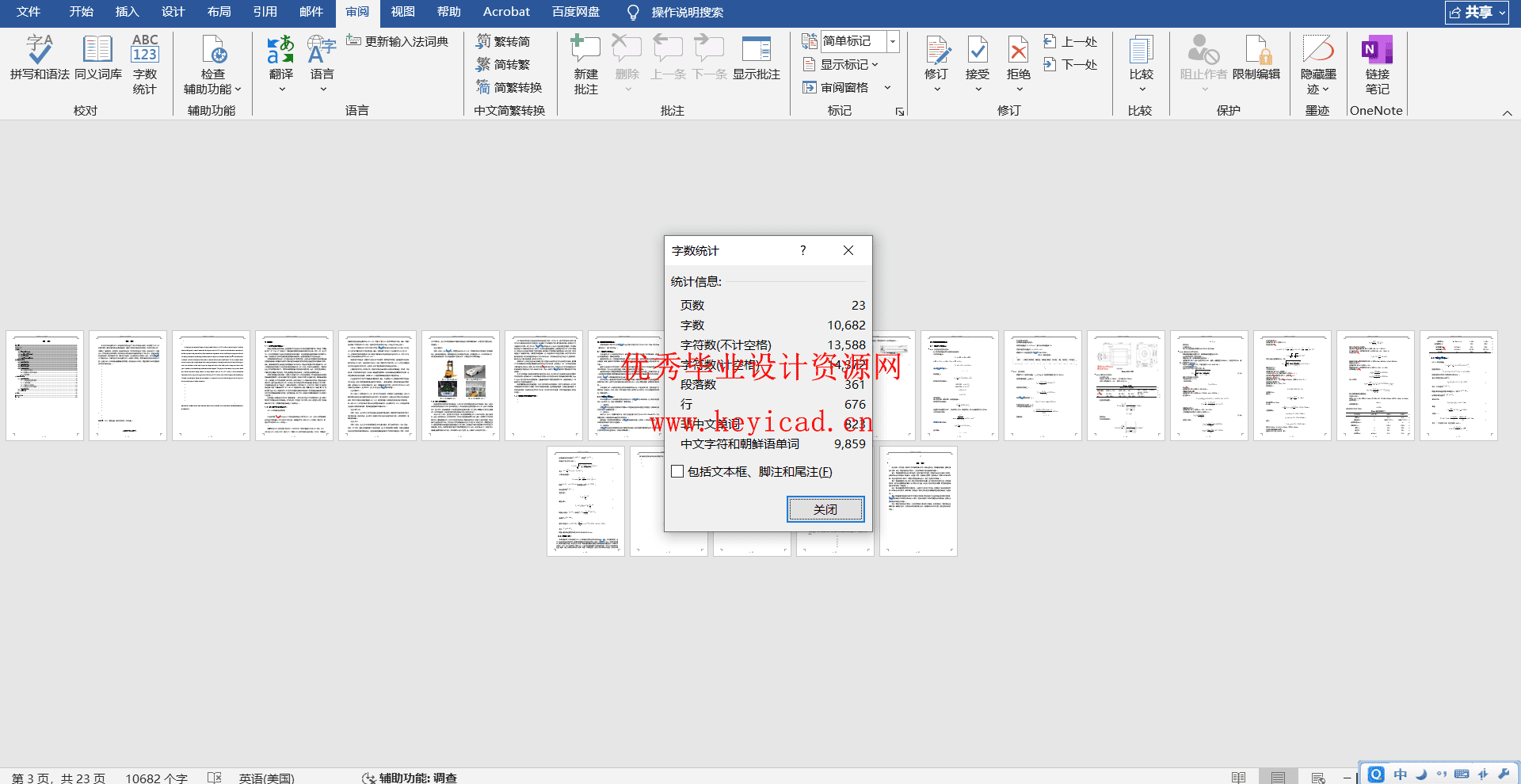
Task: Expand the Compare (比较) dropdown arrow
Action: click(1142, 89)
